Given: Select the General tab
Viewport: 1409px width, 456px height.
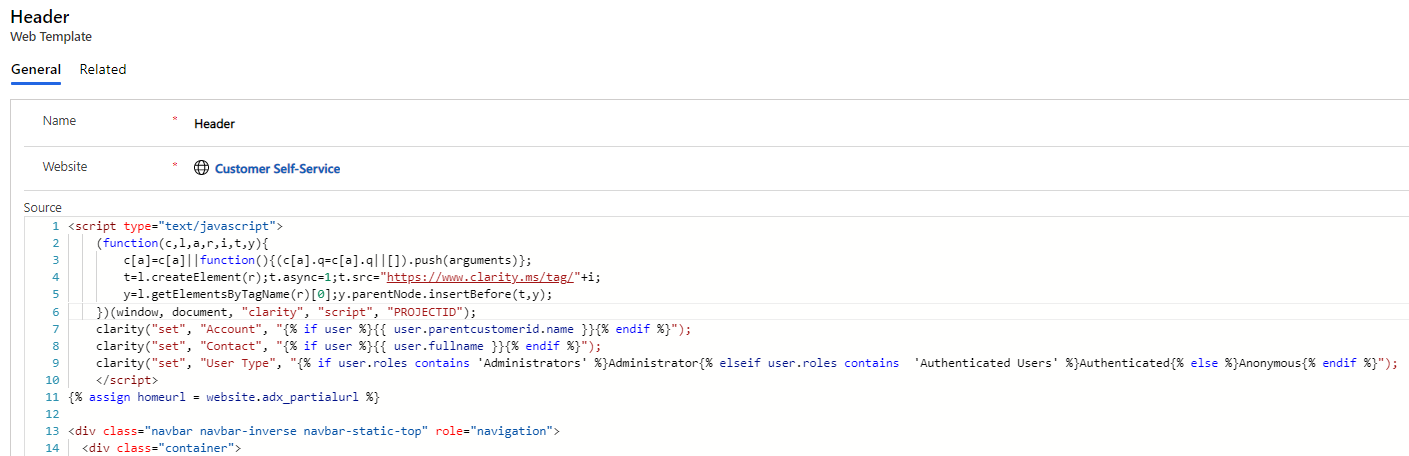Looking at the screenshot, I should pos(36,70).
